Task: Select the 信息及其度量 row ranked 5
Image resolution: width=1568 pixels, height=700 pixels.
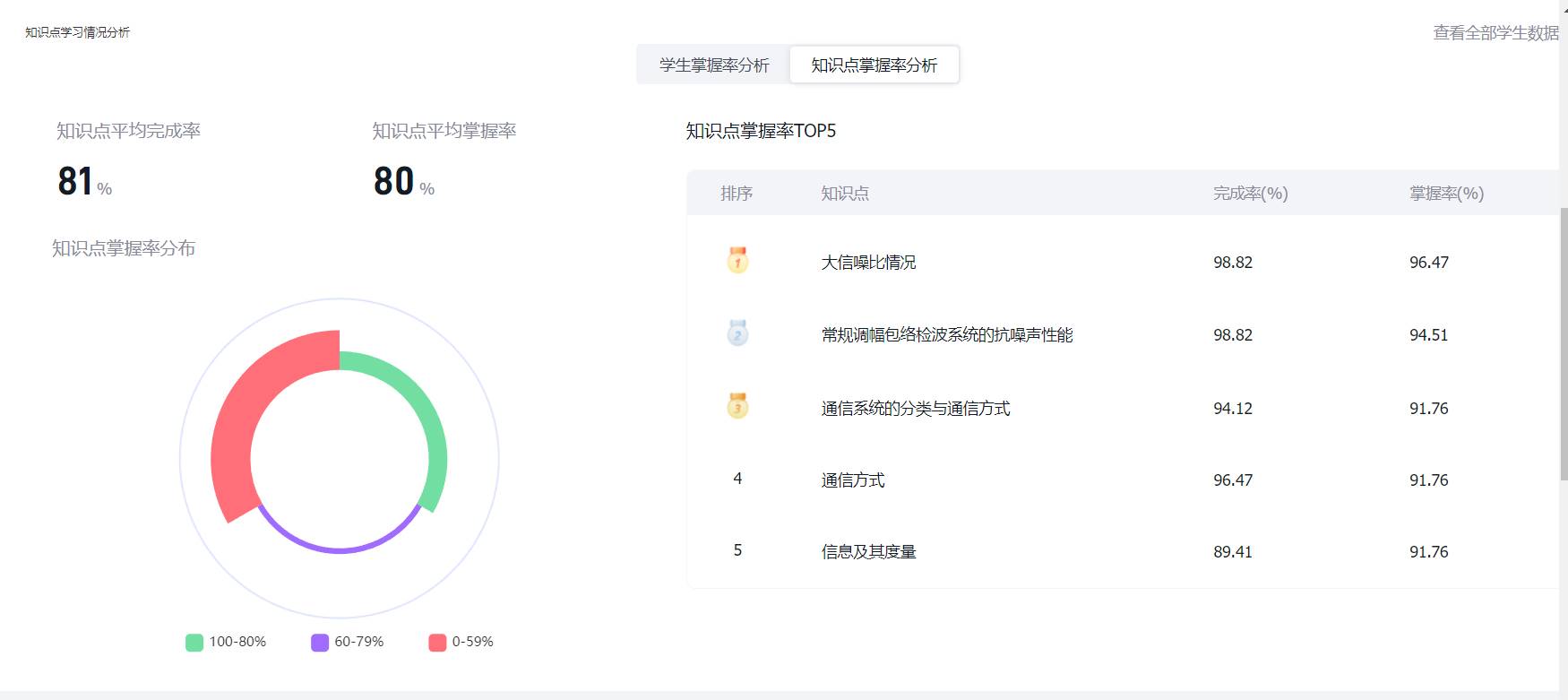Action: [x=868, y=552]
